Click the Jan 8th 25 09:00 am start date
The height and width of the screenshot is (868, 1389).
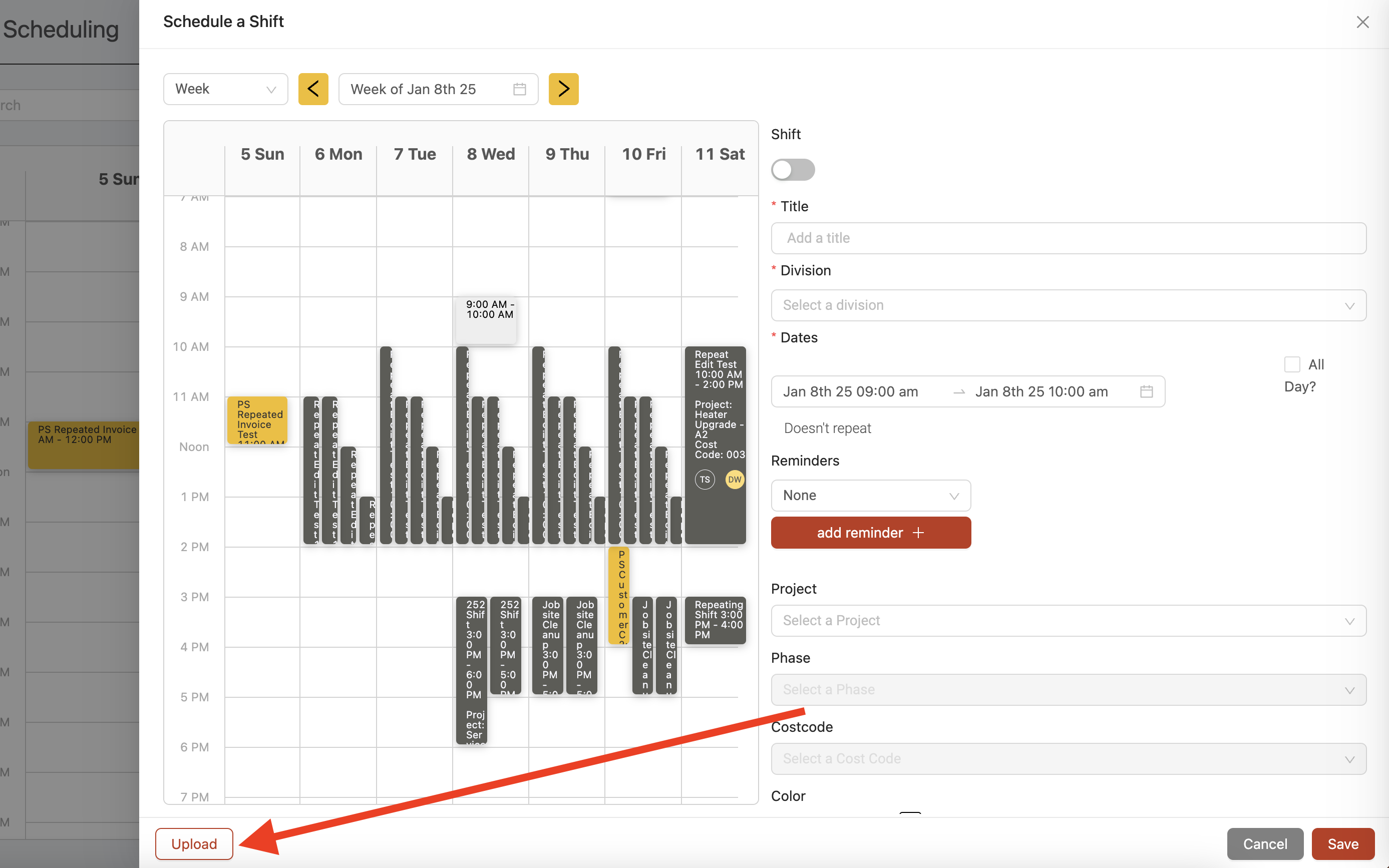click(850, 391)
